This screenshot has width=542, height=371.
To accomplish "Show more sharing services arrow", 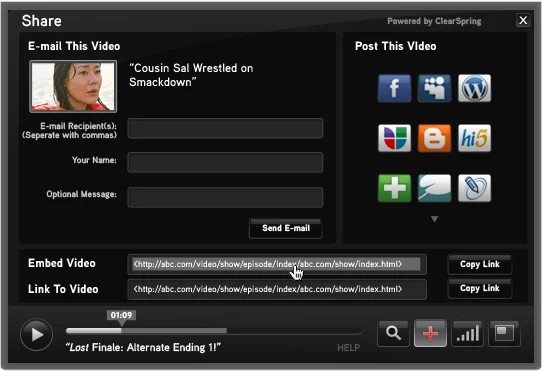I will [434, 219].
